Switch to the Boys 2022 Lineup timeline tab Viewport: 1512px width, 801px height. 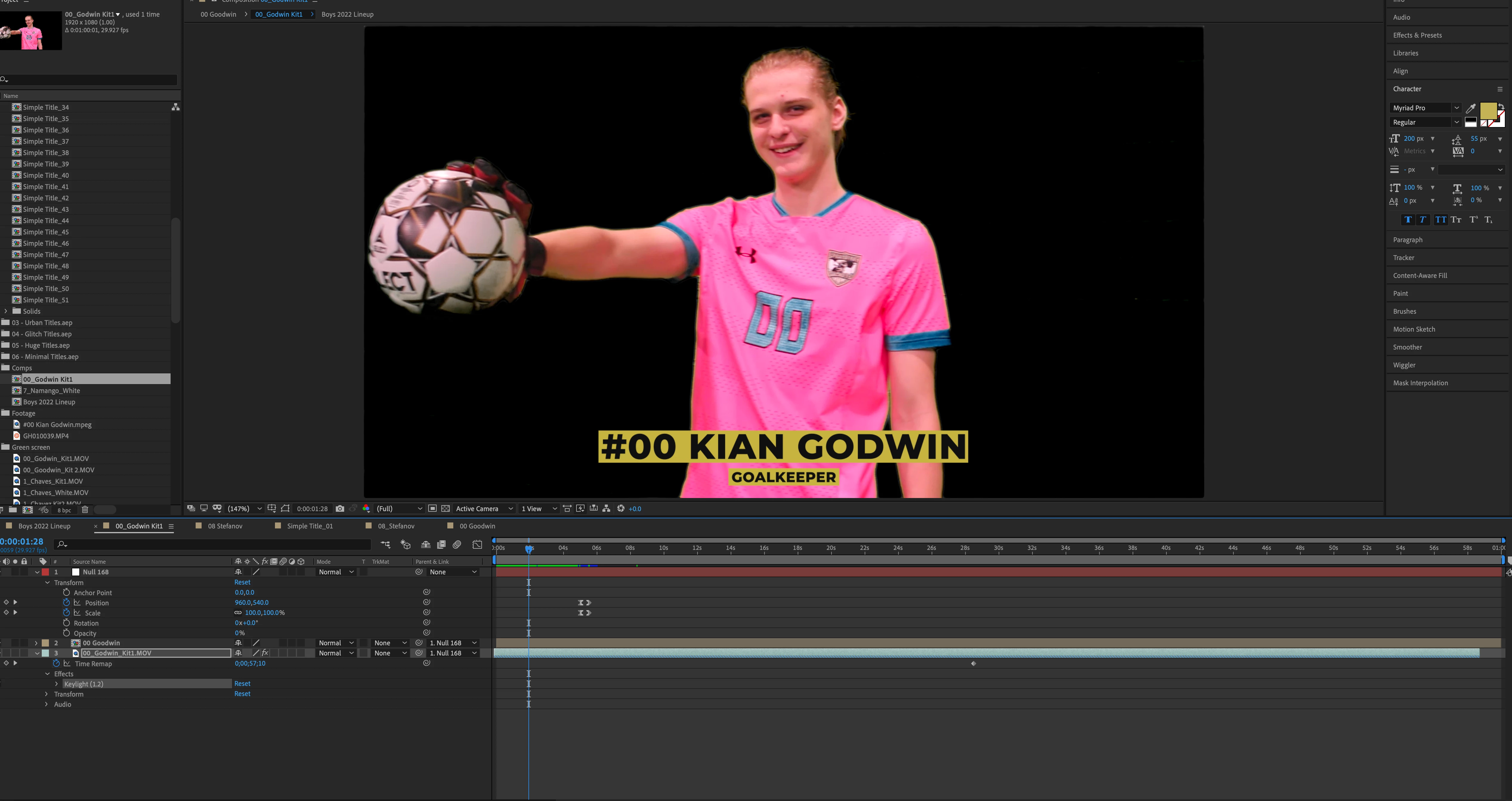pos(44,526)
